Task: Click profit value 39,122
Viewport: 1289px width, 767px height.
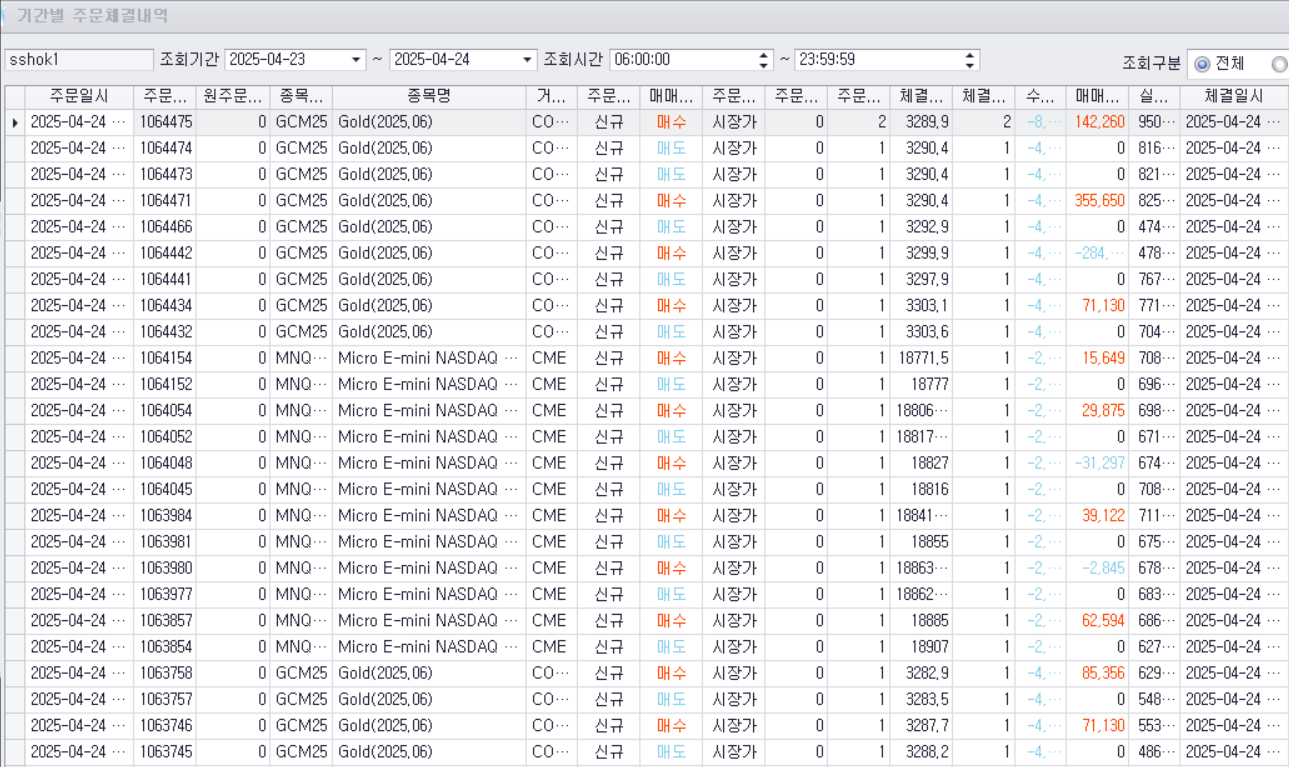Action: (x=1104, y=515)
